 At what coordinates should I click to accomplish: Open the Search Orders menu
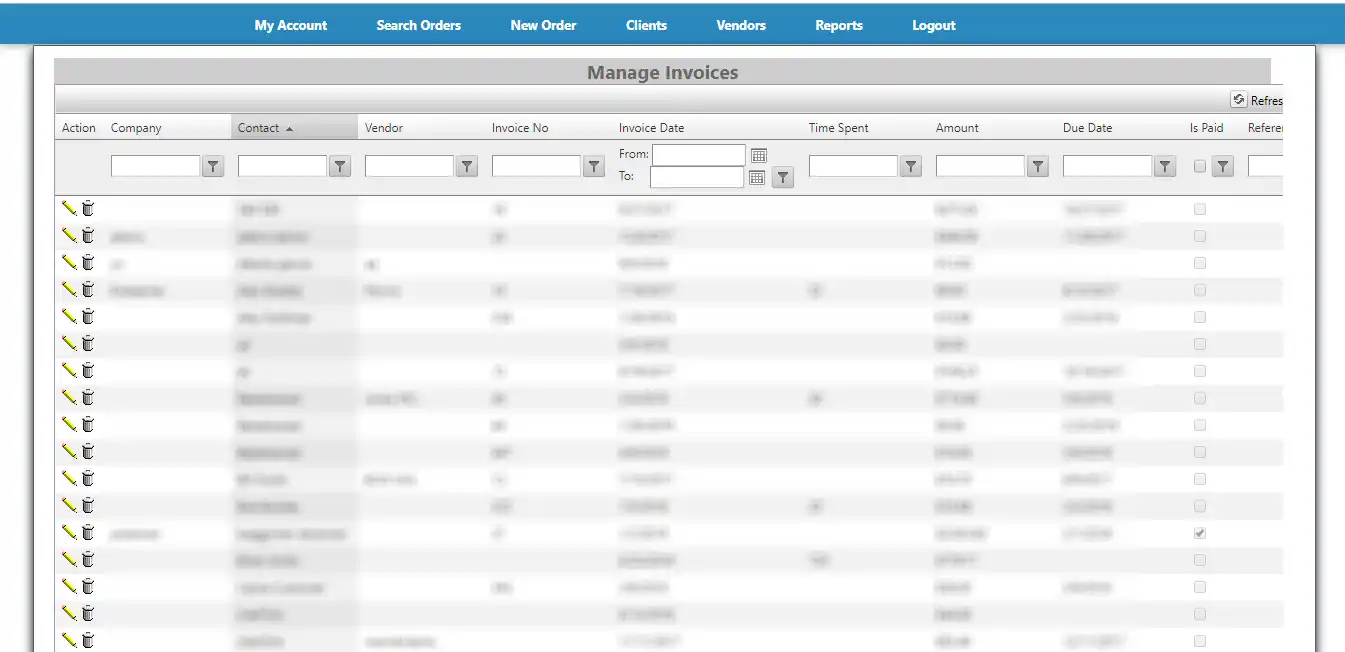click(418, 25)
